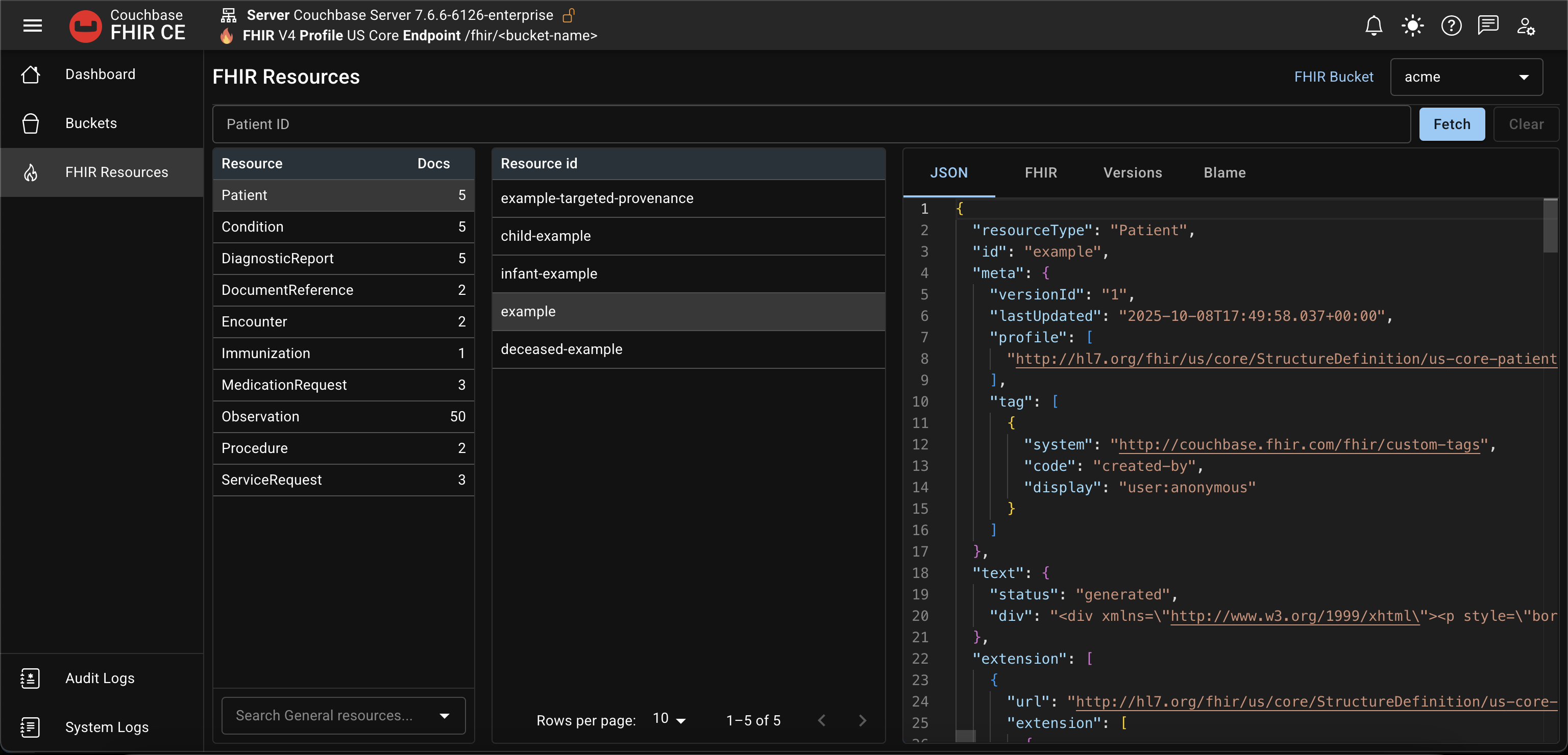
Task: Open the FHIR Bucket acme dropdown
Action: click(1467, 77)
